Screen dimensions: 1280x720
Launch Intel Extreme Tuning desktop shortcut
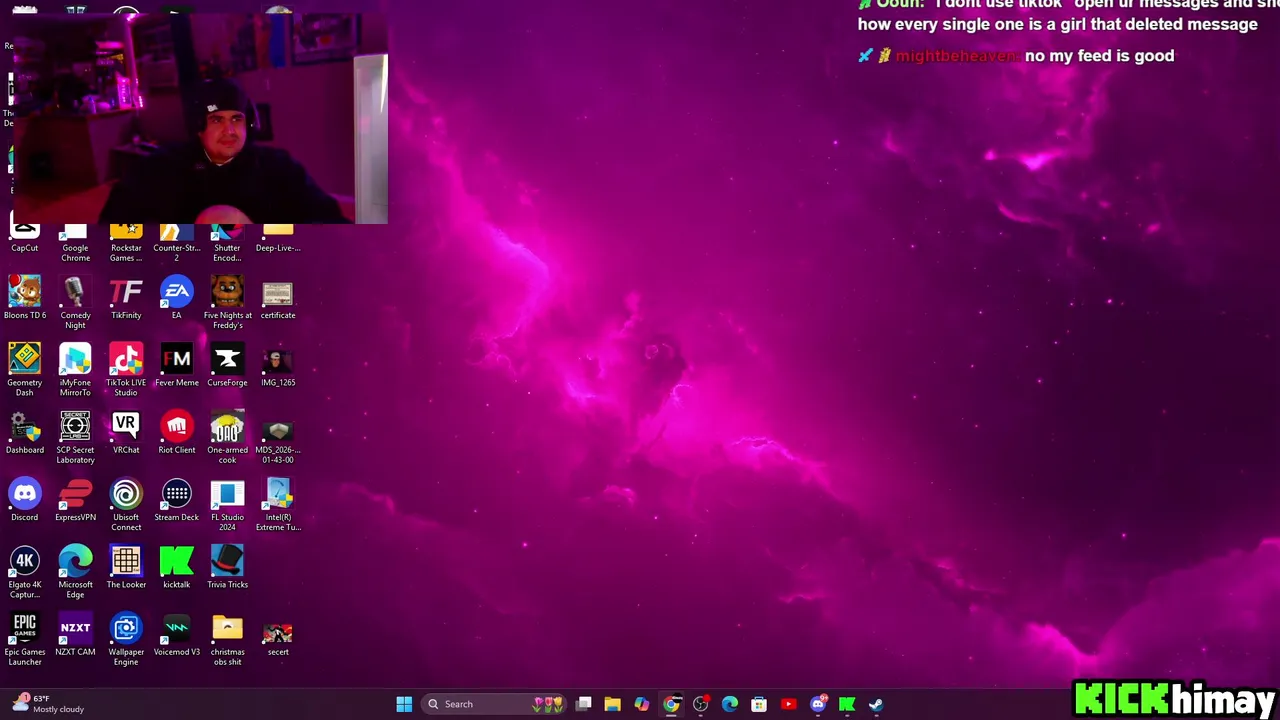(x=278, y=505)
